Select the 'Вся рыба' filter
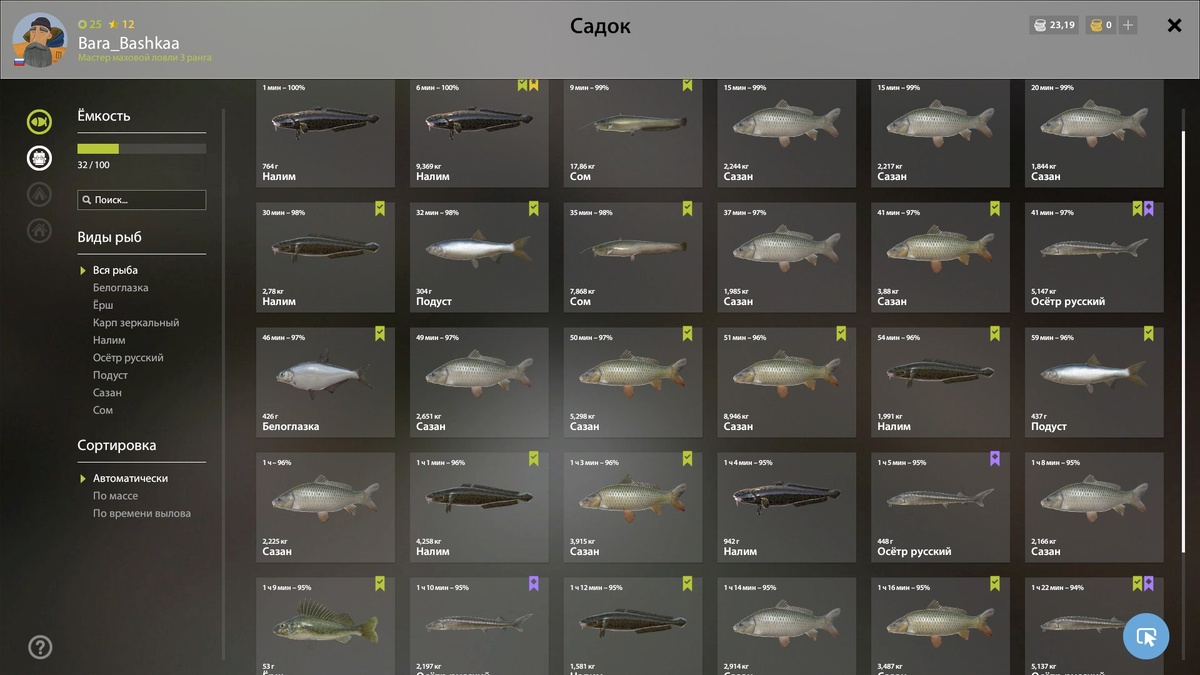The width and height of the screenshot is (1200, 675). point(115,270)
